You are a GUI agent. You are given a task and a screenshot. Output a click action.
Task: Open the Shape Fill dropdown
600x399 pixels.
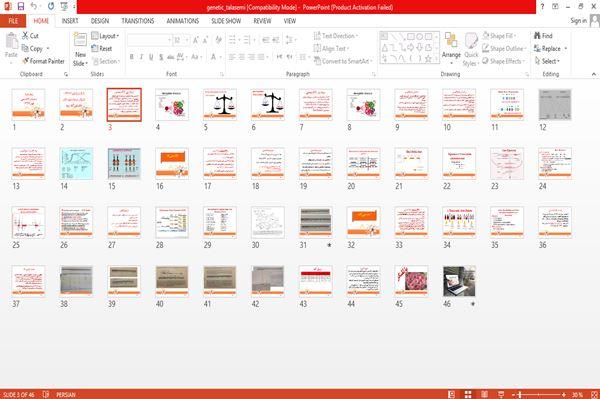[x=499, y=36]
